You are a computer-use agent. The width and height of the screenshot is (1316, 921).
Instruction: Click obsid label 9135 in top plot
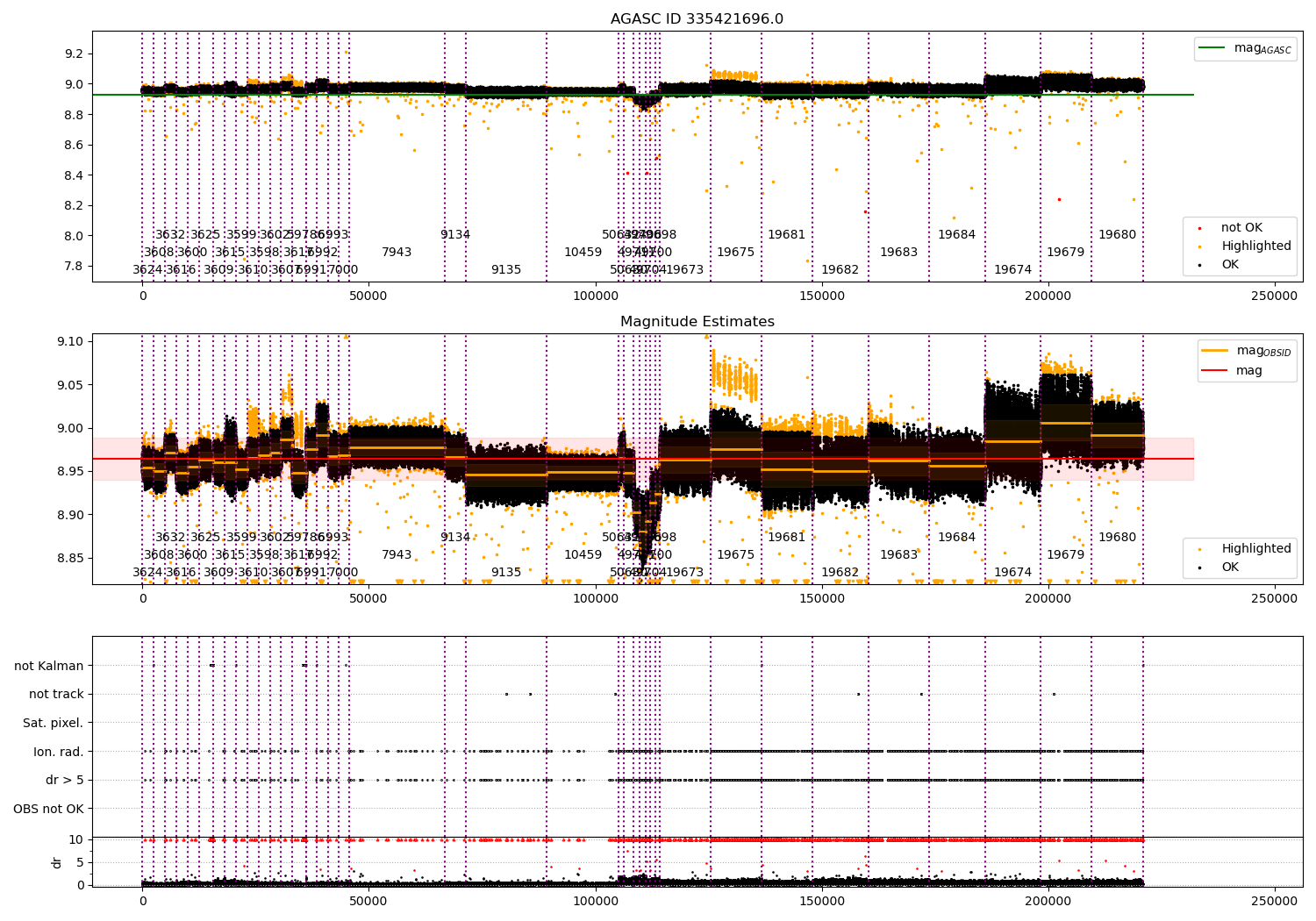[x=506, y=270]
